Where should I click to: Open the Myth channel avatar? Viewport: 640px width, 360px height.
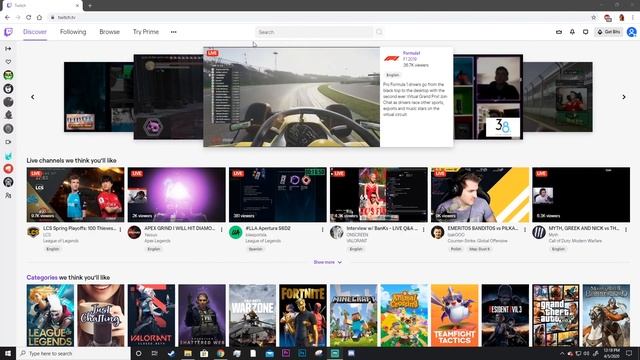click(x=539, y=233)
